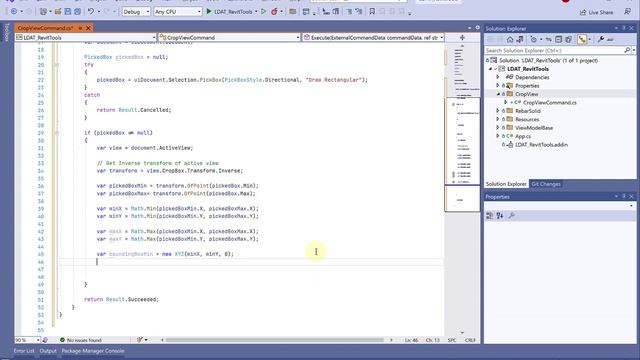Select the Properties folder in Solution Explorer
The width and height of the screenshot is (640, 360).
pyautogui.click(x=527, y=86)
